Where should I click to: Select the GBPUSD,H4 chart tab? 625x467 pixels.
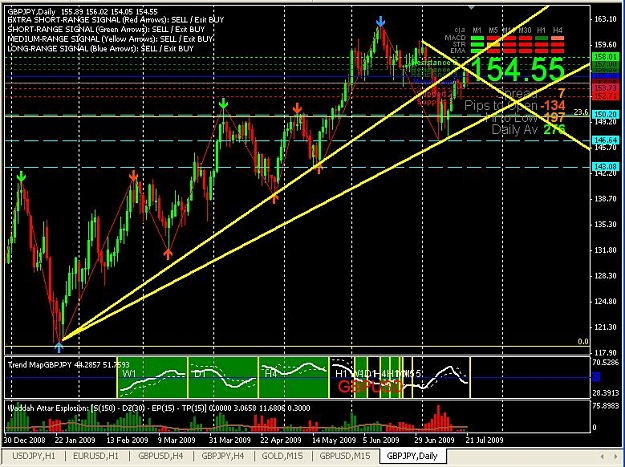161,456
